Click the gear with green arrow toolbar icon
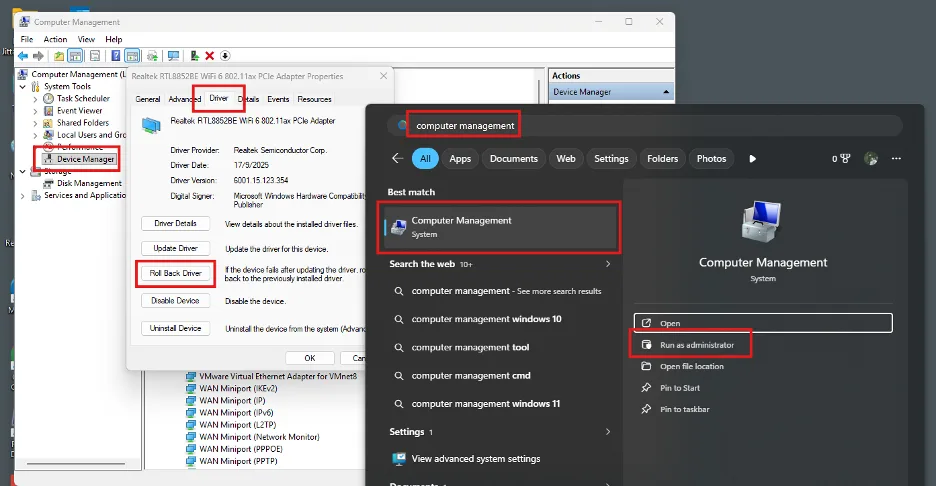Image resolution: width=936 pixels, height=486 pixels. click(x=152, y=56)
